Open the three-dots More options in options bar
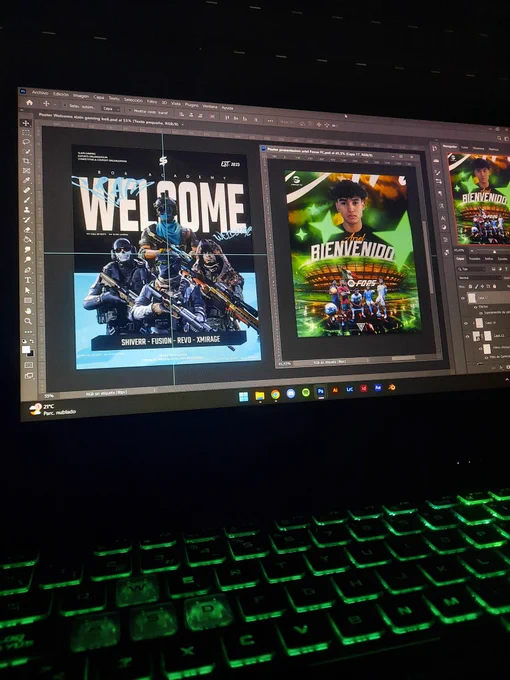This screenshot has height=680, width=510. (270, 121)
